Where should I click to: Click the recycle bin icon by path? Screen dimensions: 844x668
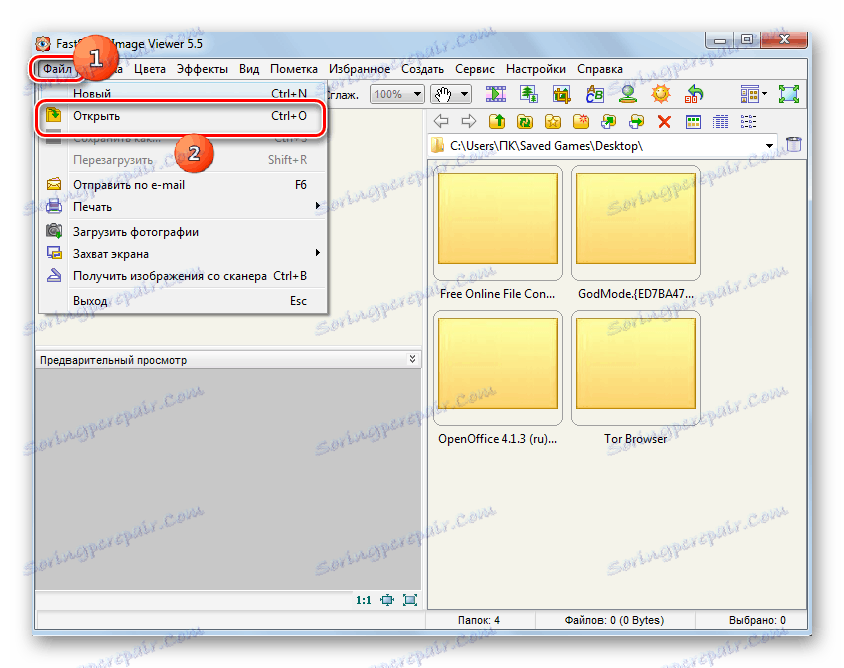(x=794, y=144)
